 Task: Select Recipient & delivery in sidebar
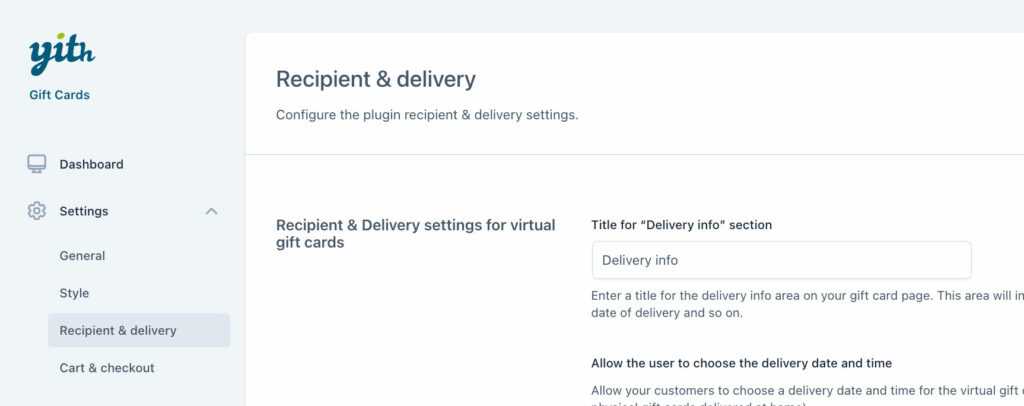(x=139, y=330)
